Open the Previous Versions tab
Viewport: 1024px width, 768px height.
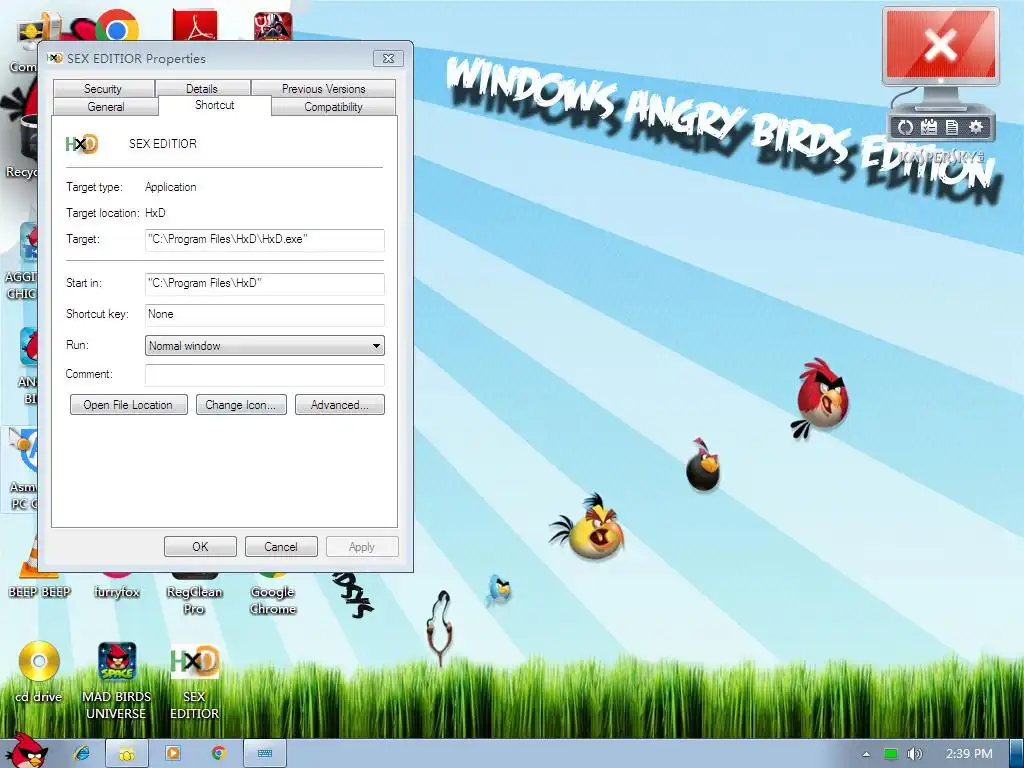pyautogui.click(x=323, y=88)
